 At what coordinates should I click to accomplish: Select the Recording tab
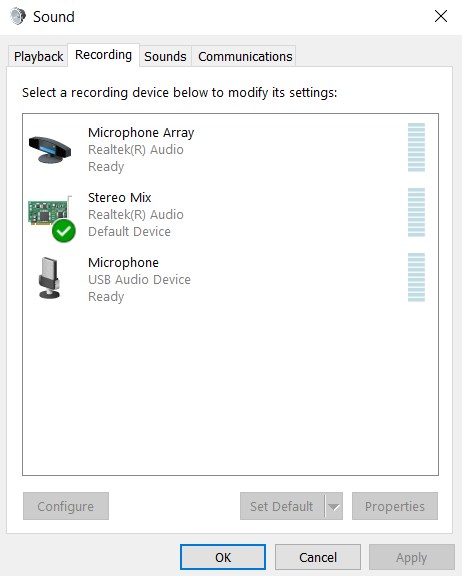point(103,55)
